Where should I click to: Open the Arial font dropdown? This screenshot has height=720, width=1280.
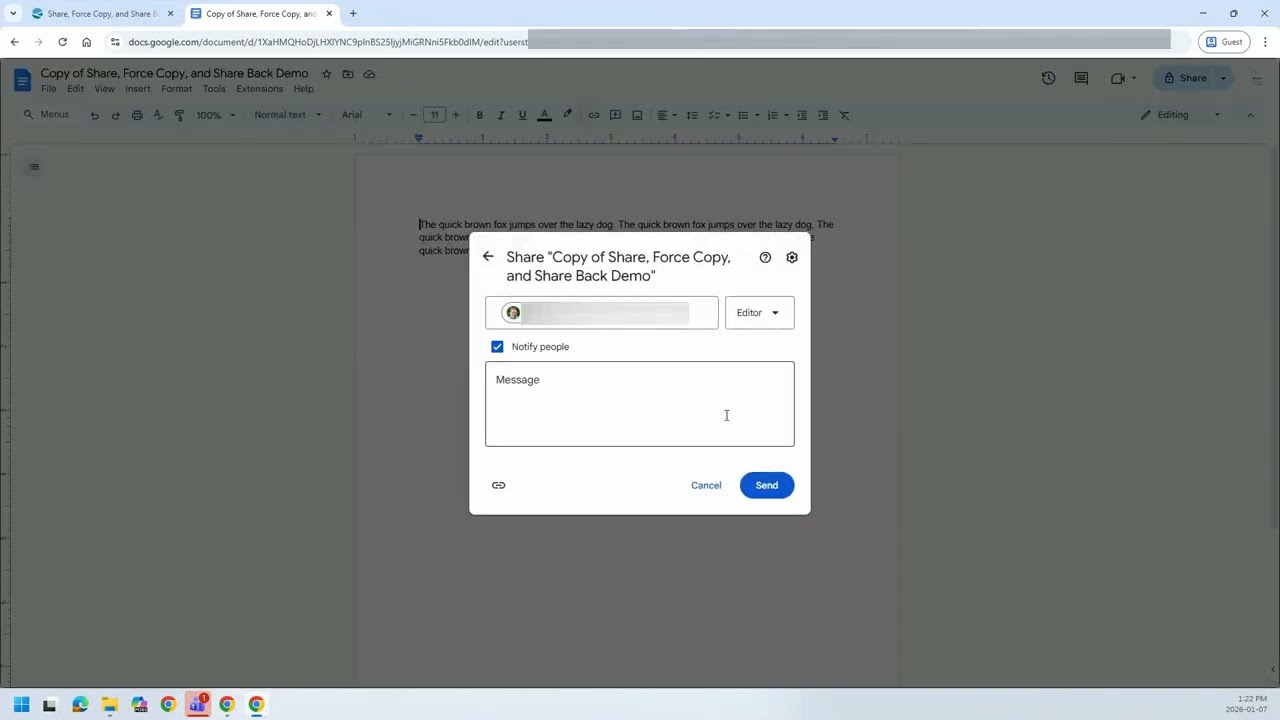(366, 115)
